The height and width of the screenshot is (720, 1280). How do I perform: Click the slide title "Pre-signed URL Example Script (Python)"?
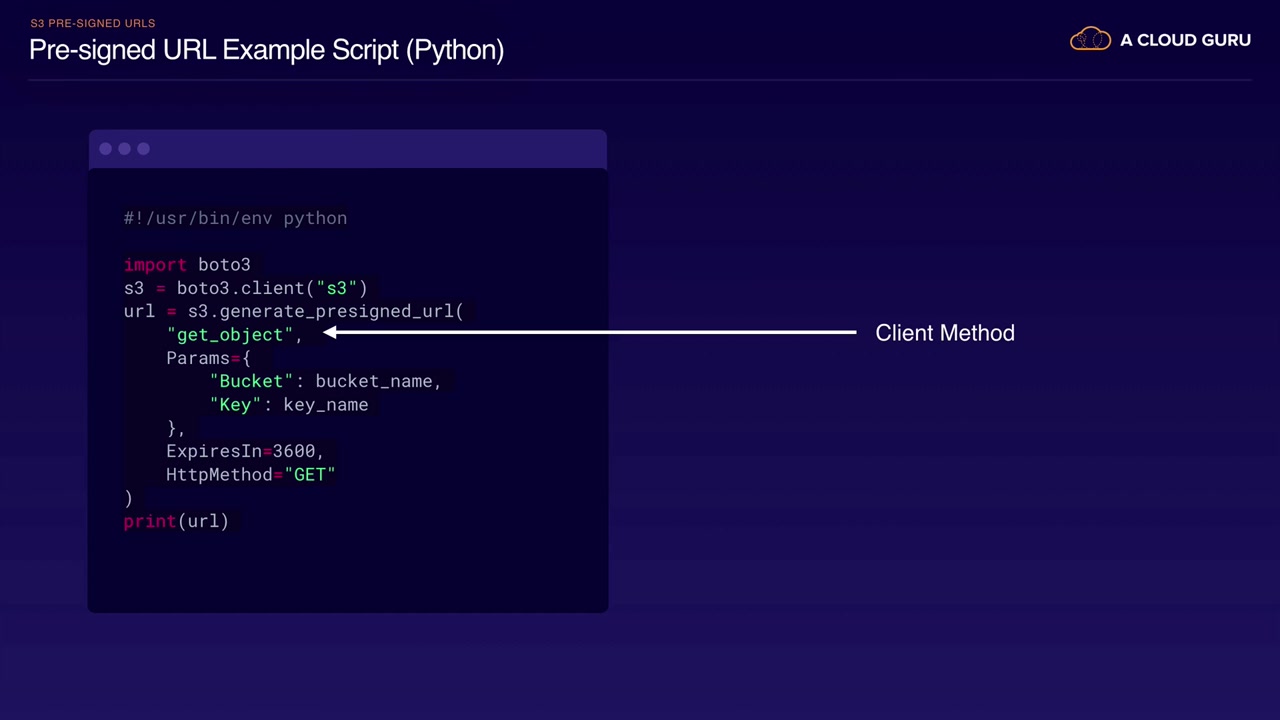(266, 49)
